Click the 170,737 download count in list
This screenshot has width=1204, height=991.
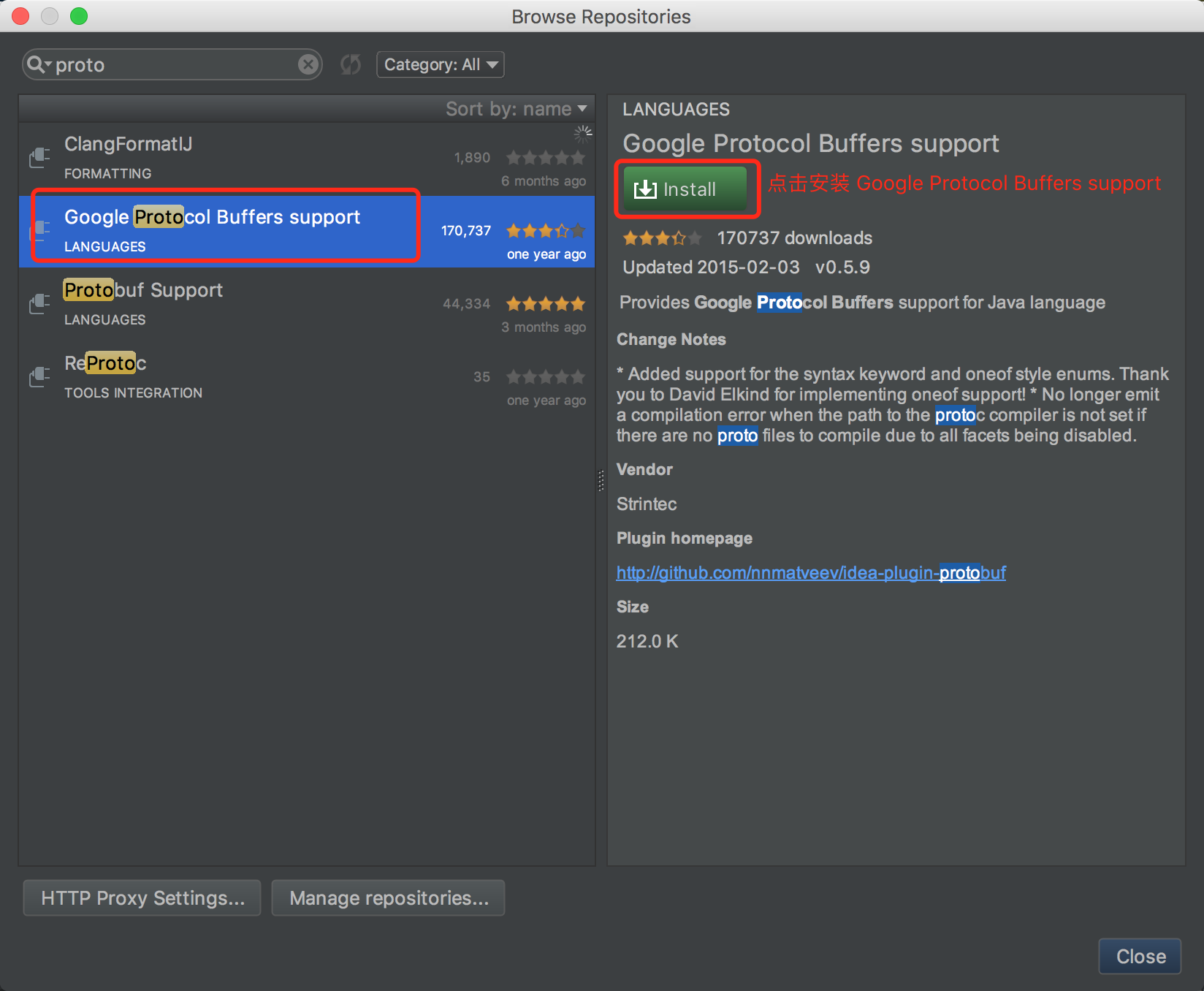466,231
